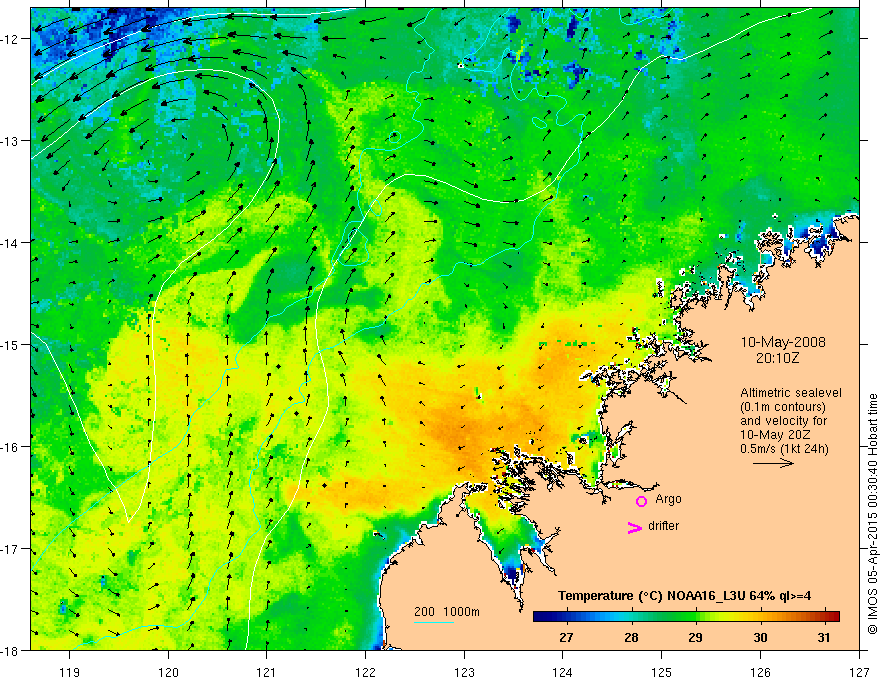The height and width of the screenshot is (680, 880).
Task: Click the -17 latitude axis label
Action: (x=11, y=548)
